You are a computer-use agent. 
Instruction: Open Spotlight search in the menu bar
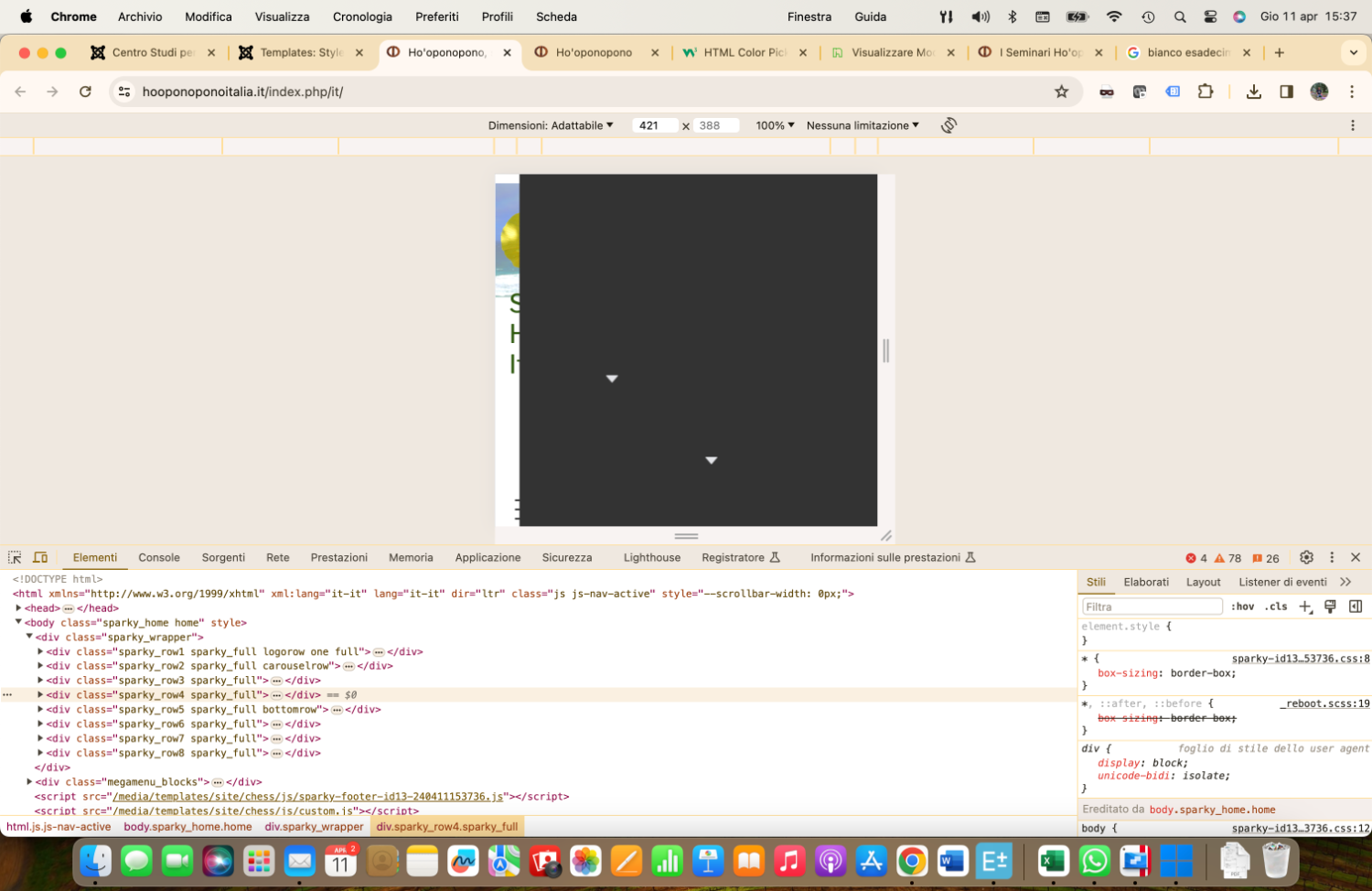tap(1180, 16)
